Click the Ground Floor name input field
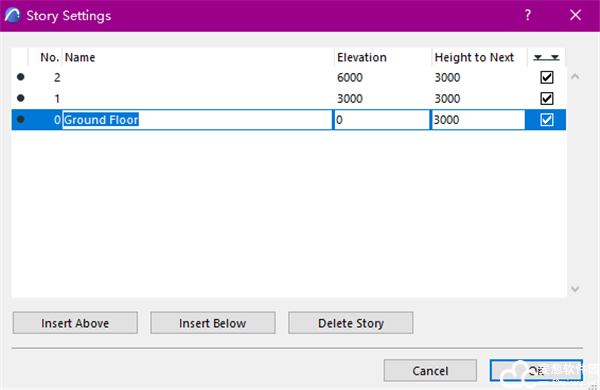Screen dimensions: 600x390 [197, 120]
